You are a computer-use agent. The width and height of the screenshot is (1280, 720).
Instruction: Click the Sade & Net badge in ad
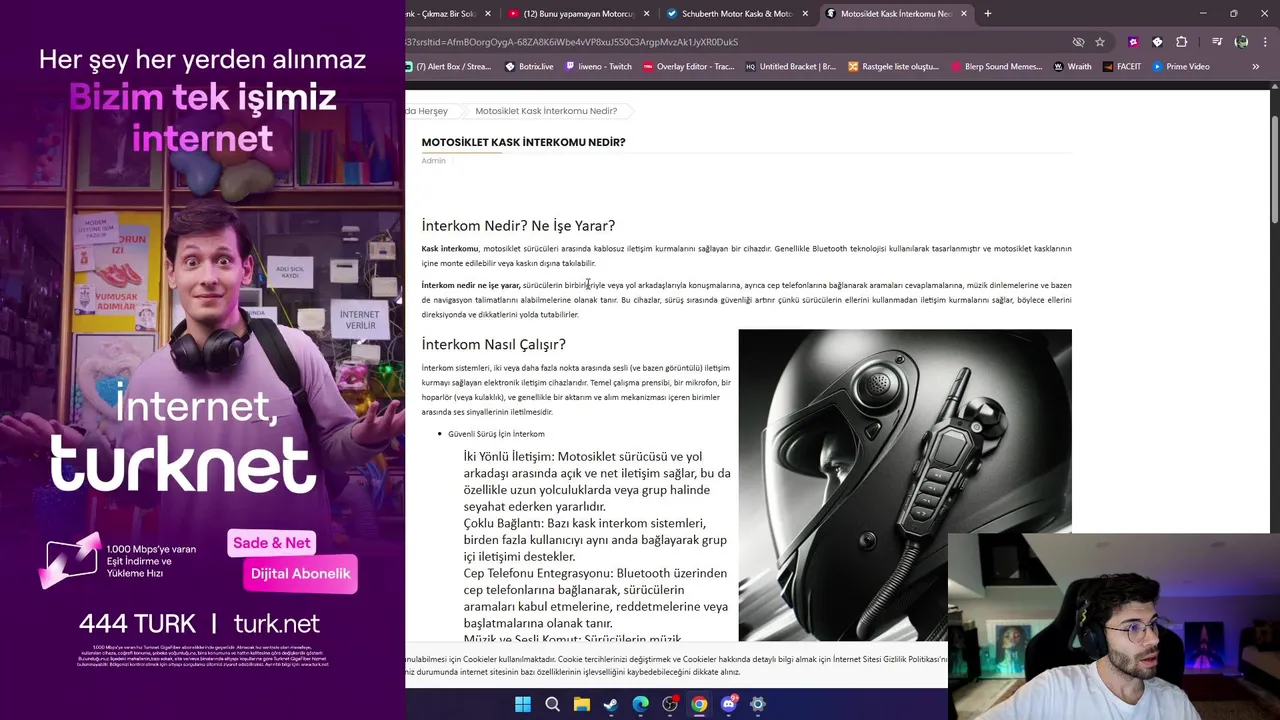tap(272, 543)
